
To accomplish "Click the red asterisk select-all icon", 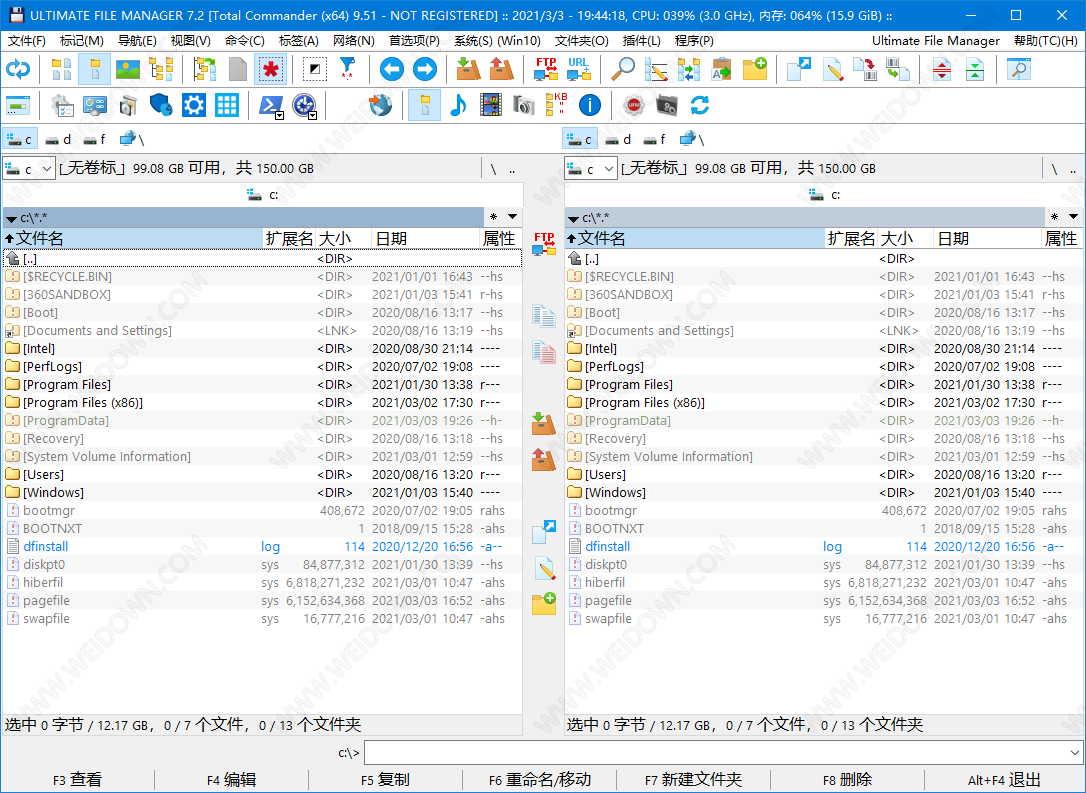I will [270, 69].
